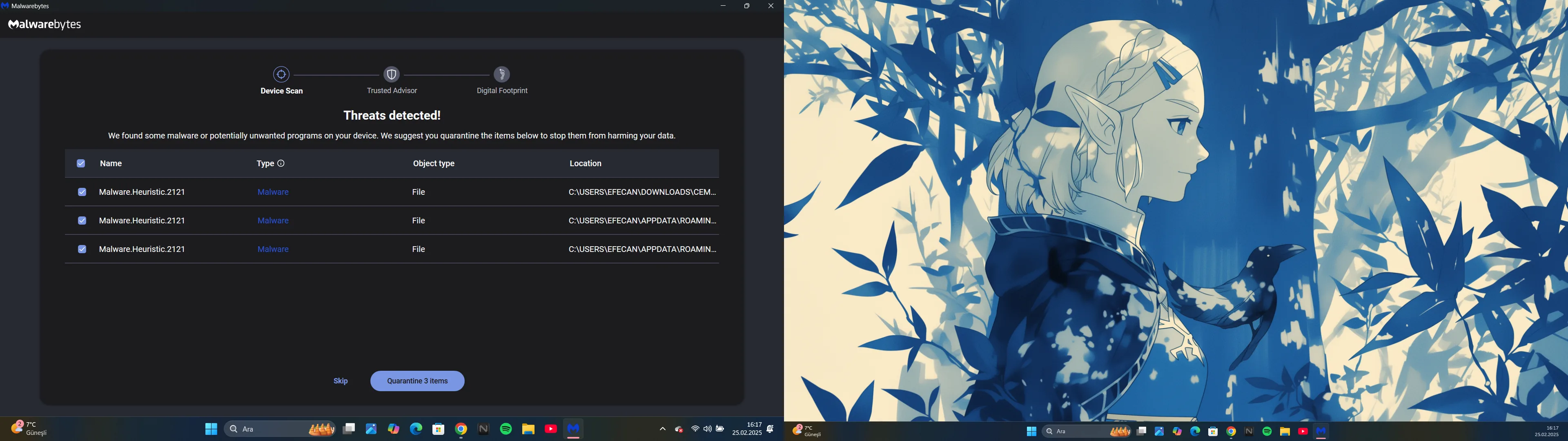This screenshot has height=441, width=1568.
Task: Open File Explorer on the wallpaper monitor's taskbar
Action: point(1285,432)
